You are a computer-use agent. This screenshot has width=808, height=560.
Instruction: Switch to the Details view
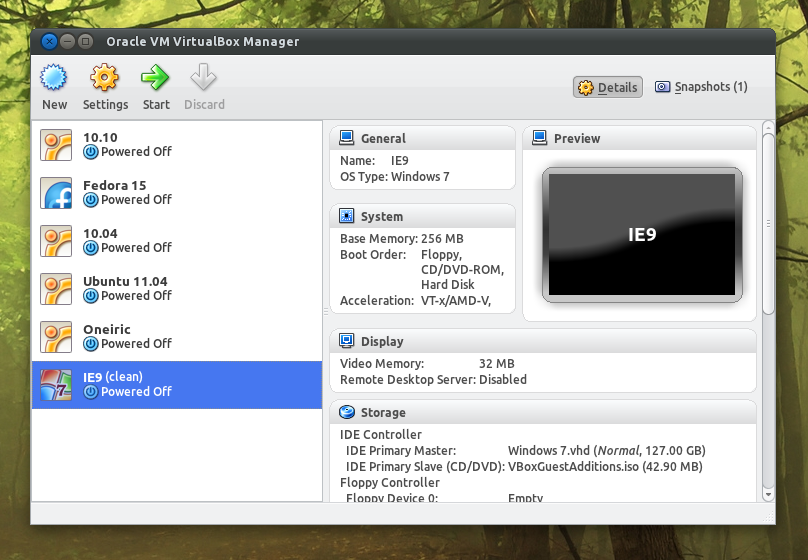click(x=608, y=87)
